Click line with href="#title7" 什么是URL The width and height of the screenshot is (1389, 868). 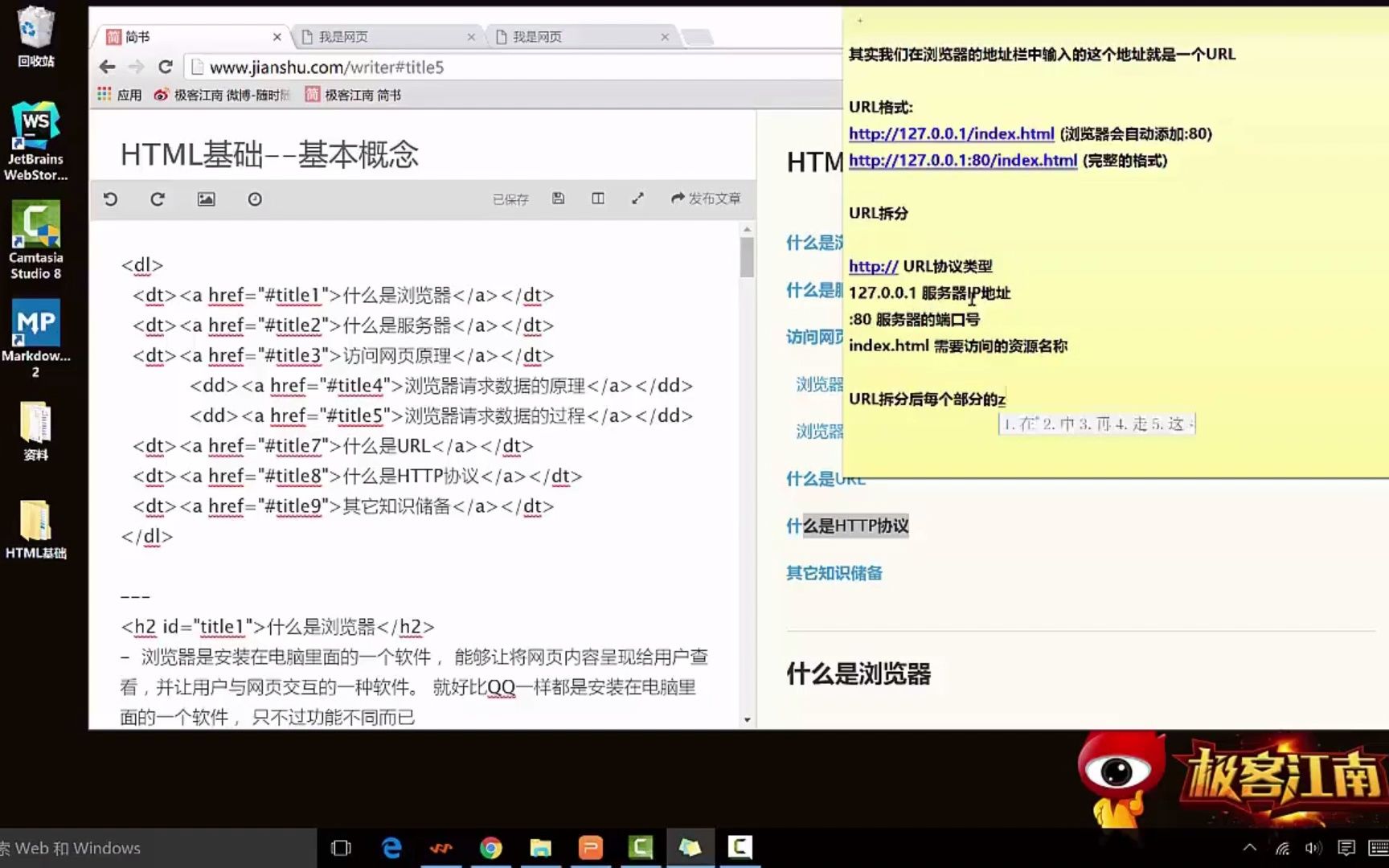[x=334, y=446]
